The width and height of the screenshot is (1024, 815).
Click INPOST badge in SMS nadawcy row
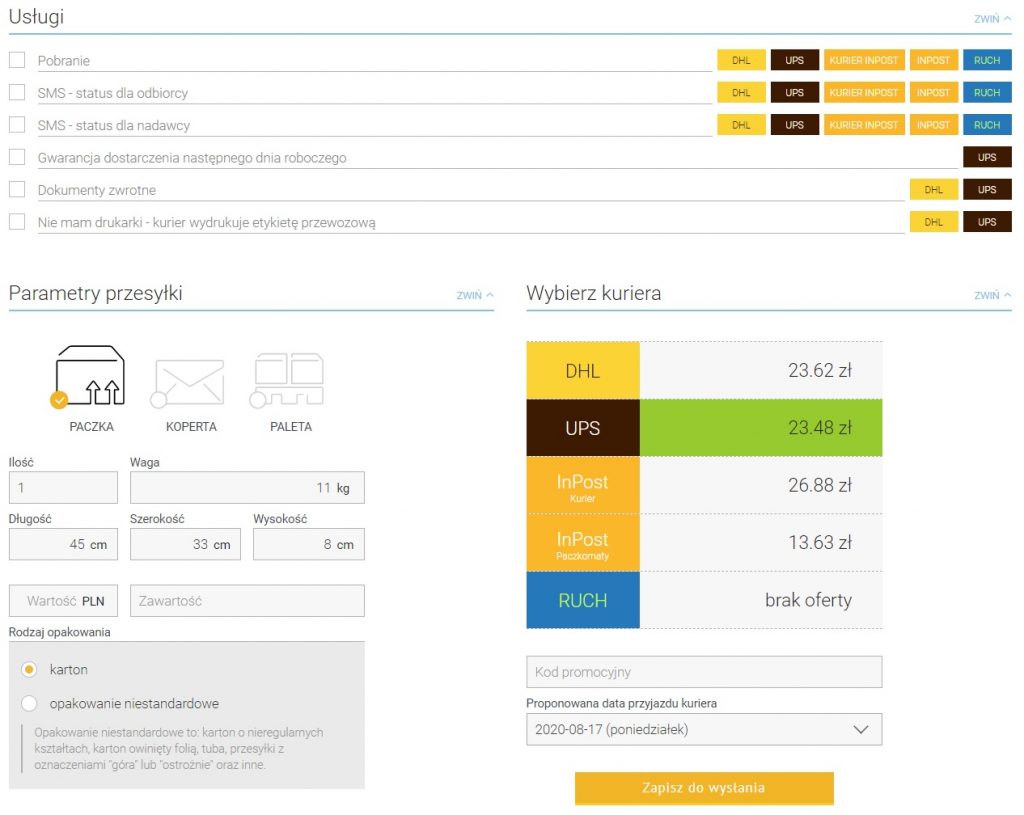tap(933, 125)
